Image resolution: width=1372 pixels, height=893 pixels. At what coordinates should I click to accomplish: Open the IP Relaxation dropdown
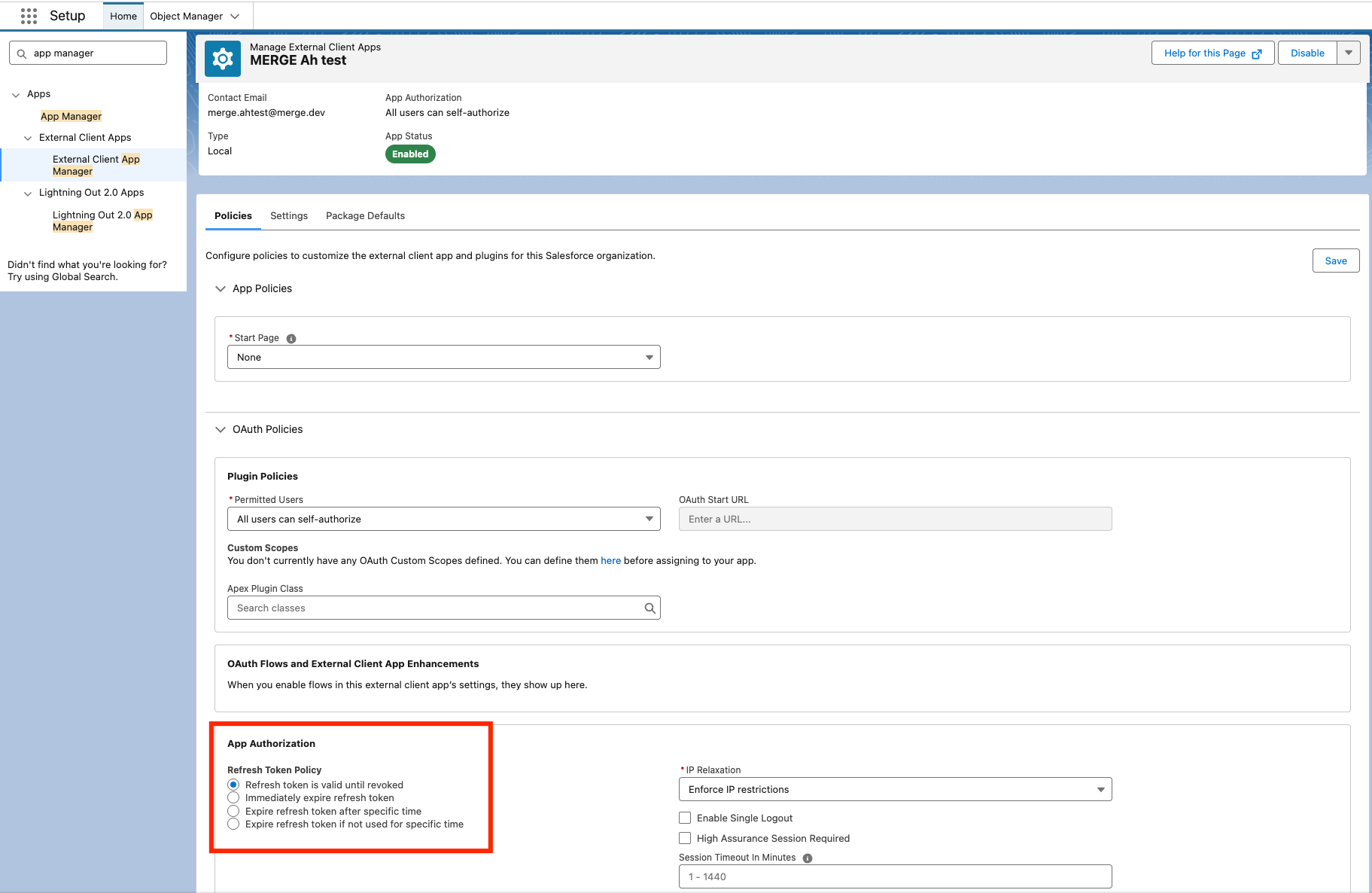coord(896,789)
